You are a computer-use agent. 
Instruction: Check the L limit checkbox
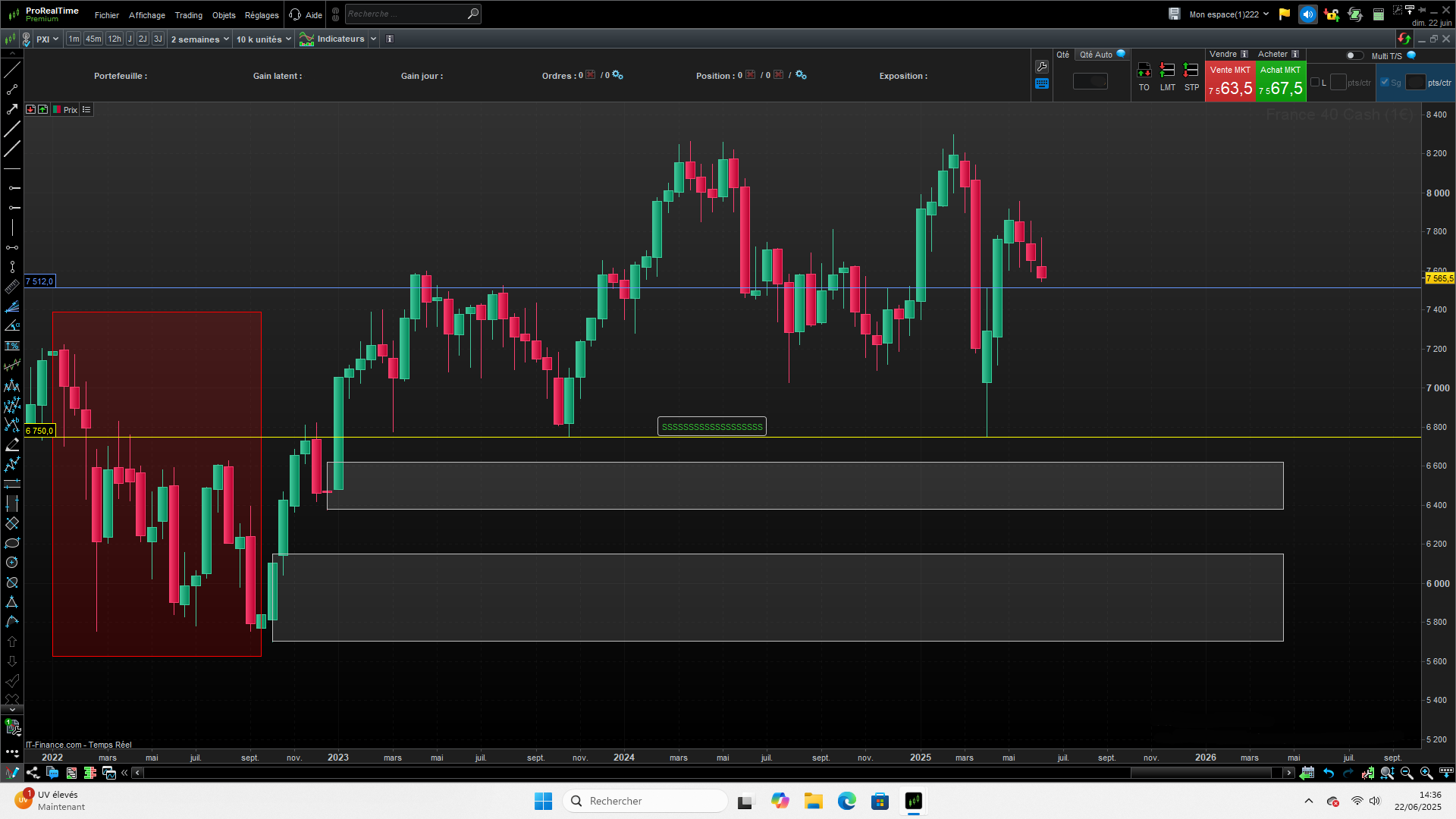(1315, 83)
